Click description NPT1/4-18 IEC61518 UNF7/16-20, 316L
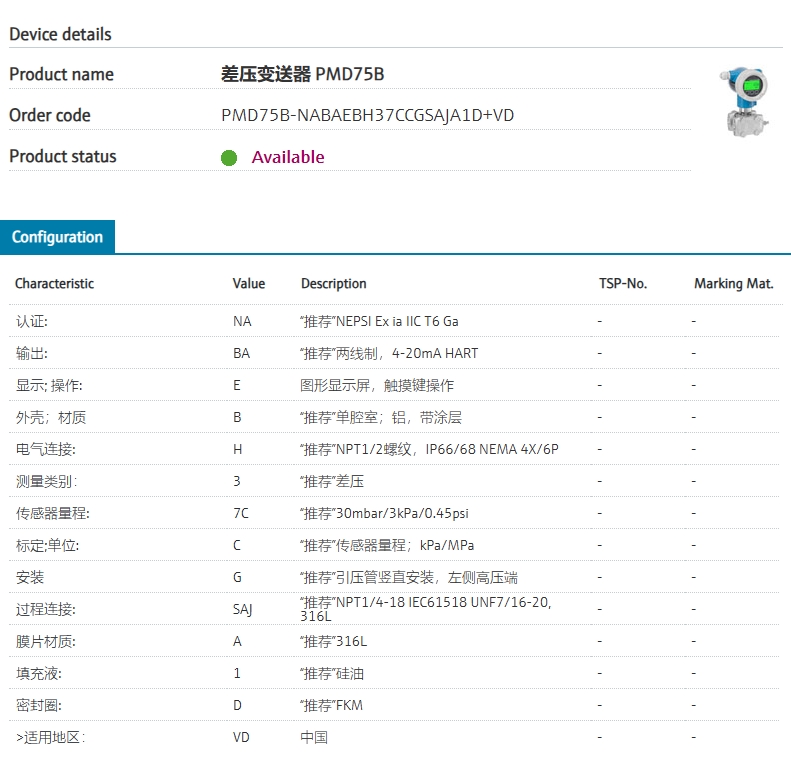Image resolution: width=791 pixels, height=763 pixels. pyautogui.click(x=426, y=609)
